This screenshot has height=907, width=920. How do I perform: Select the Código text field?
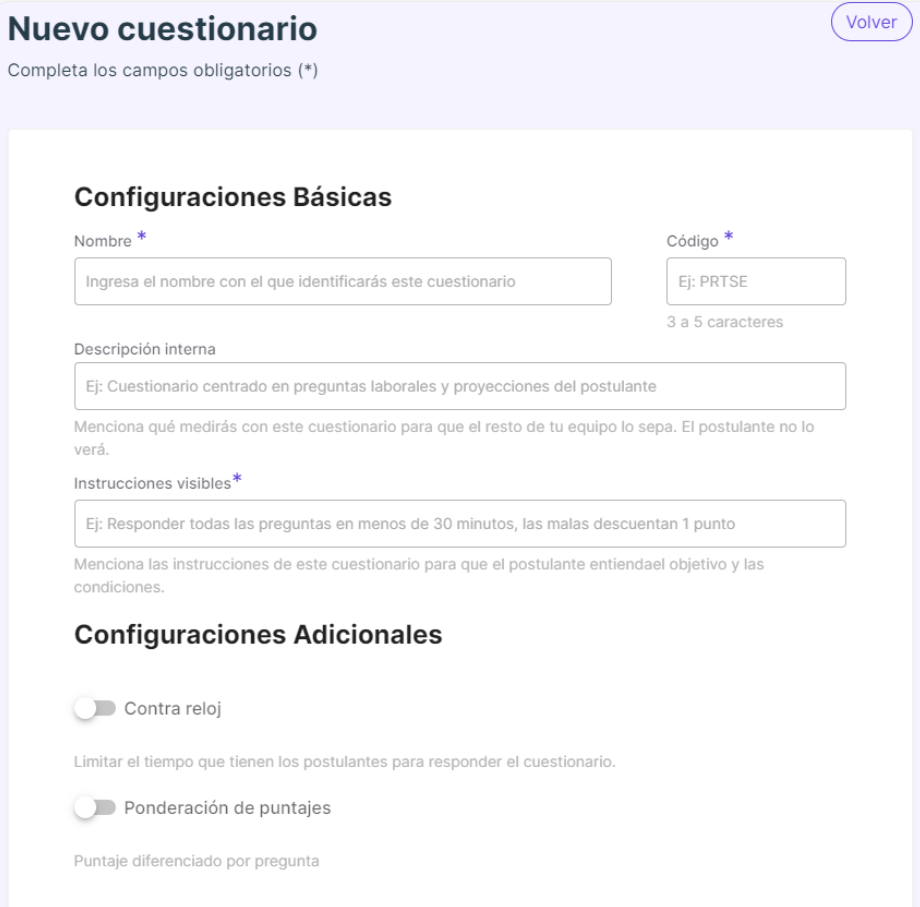point(756,281)
